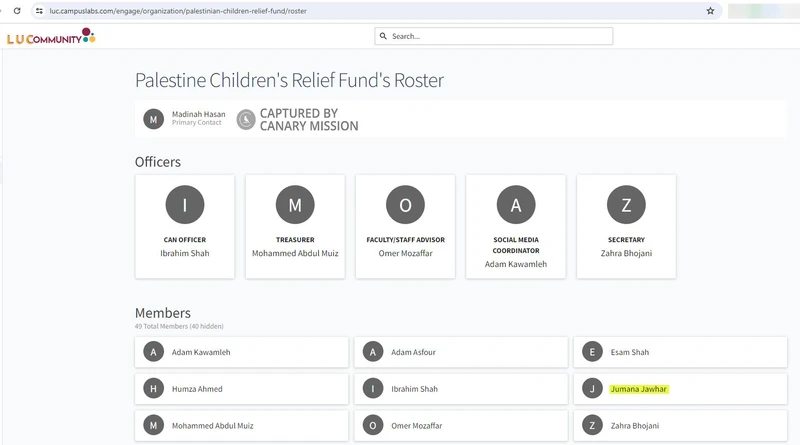Viewport: 800px width, 445px height.
Task: Click Adam Kawamleh's social media coordinator avatar
Action: point(516,205)
